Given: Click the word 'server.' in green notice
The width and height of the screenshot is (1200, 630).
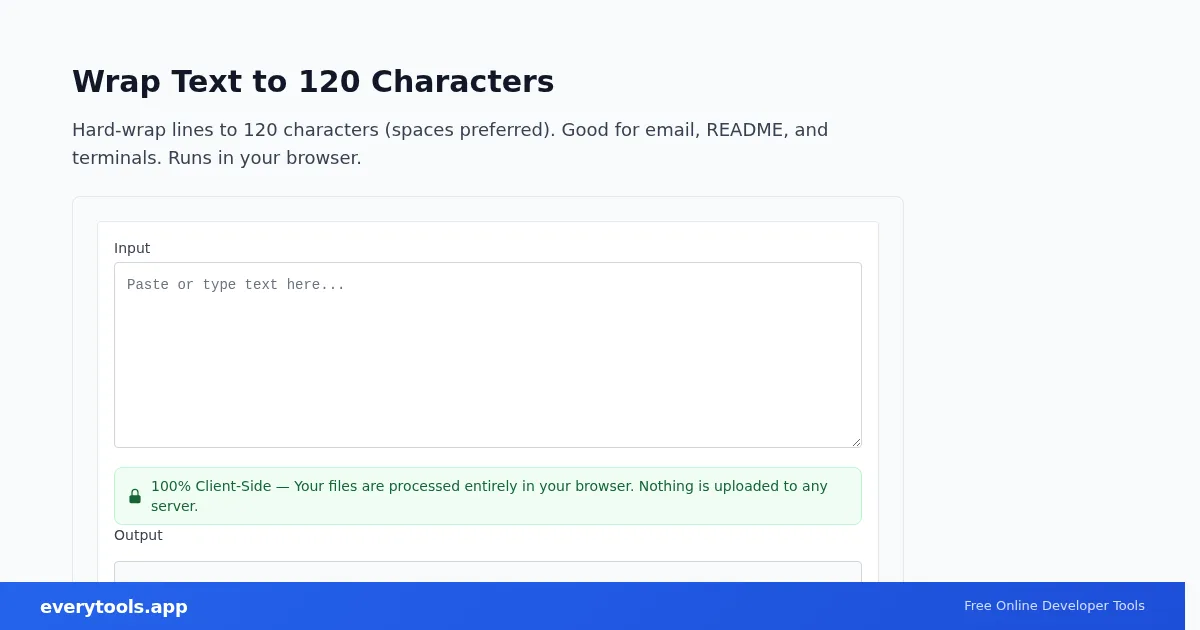Looking at the screenshot, I should click(175, 506).
